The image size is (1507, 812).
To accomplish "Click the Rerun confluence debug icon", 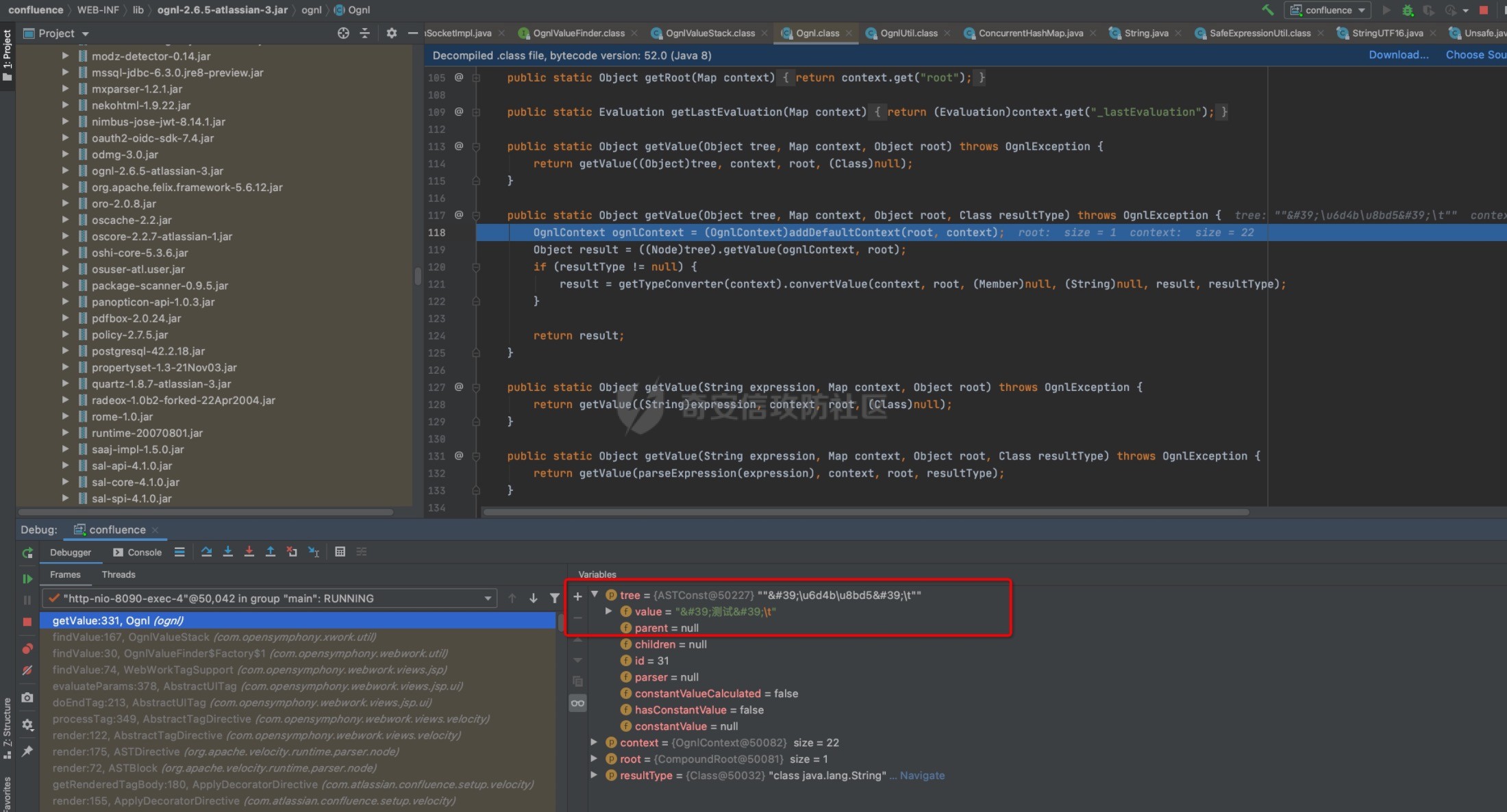I will coord(27,553).
